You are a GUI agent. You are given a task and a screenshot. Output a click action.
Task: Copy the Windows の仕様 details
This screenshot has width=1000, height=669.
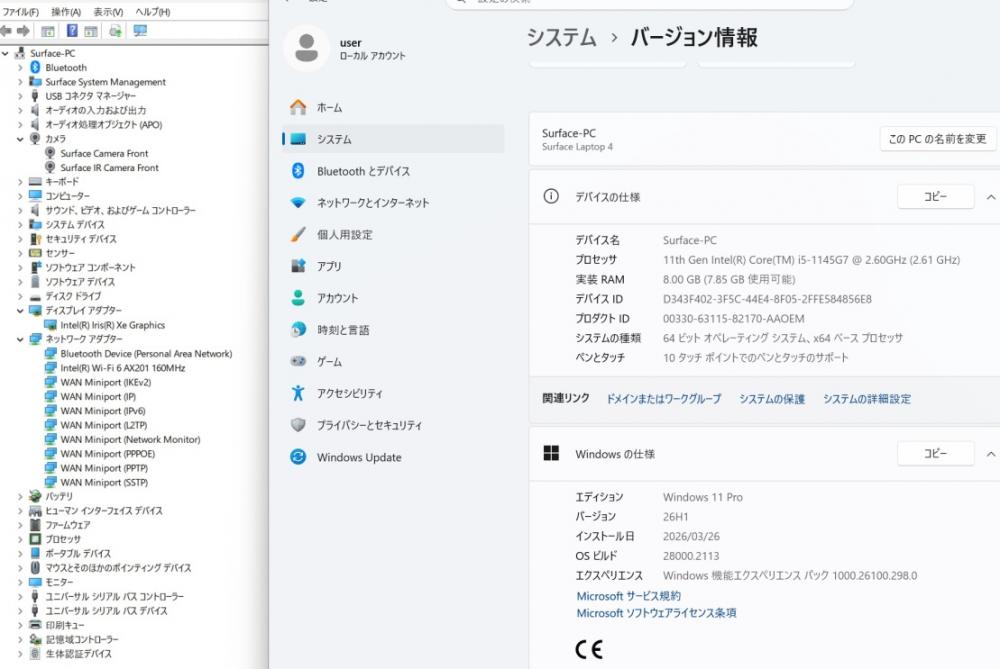[936, 453]
